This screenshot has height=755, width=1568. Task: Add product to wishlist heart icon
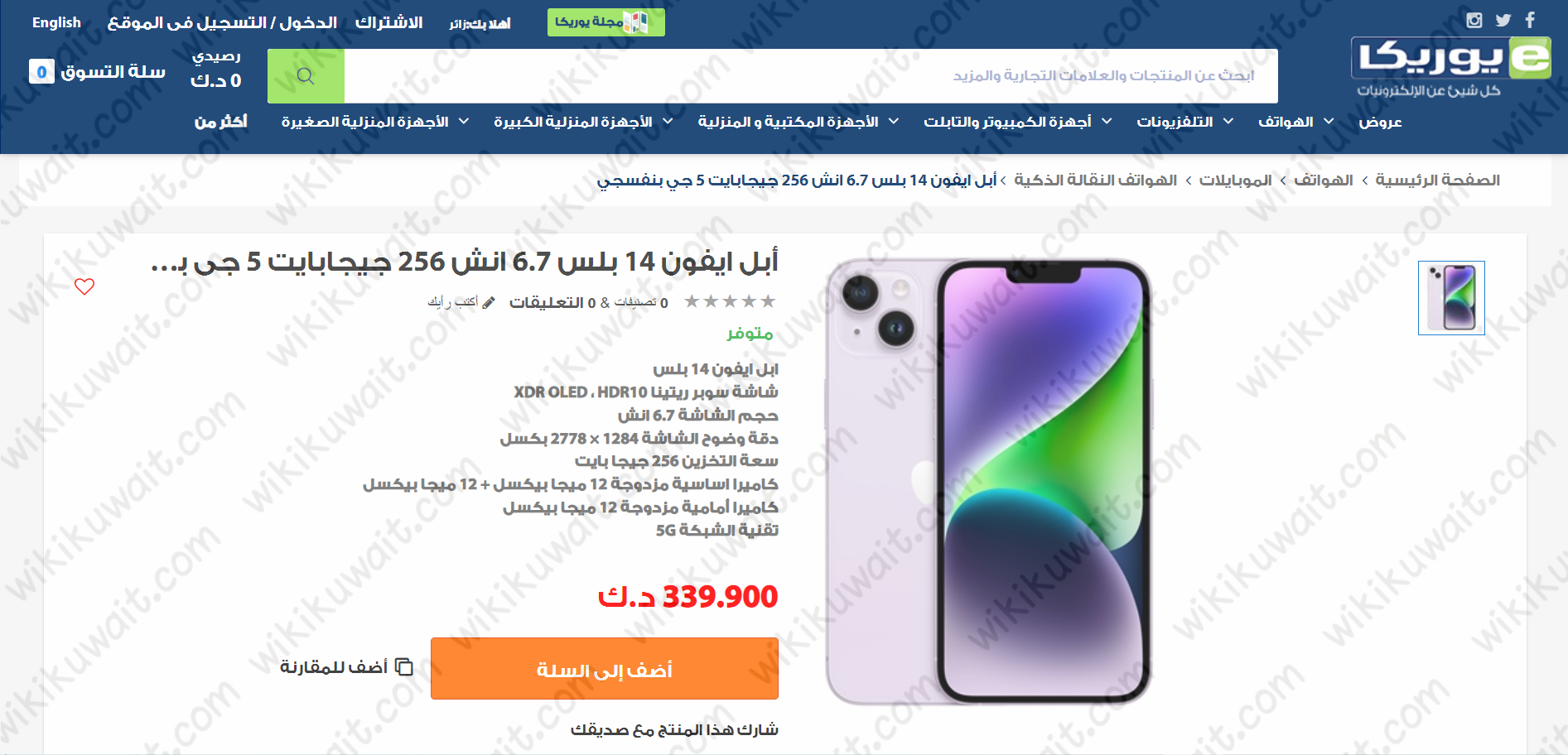coord(84,286)
